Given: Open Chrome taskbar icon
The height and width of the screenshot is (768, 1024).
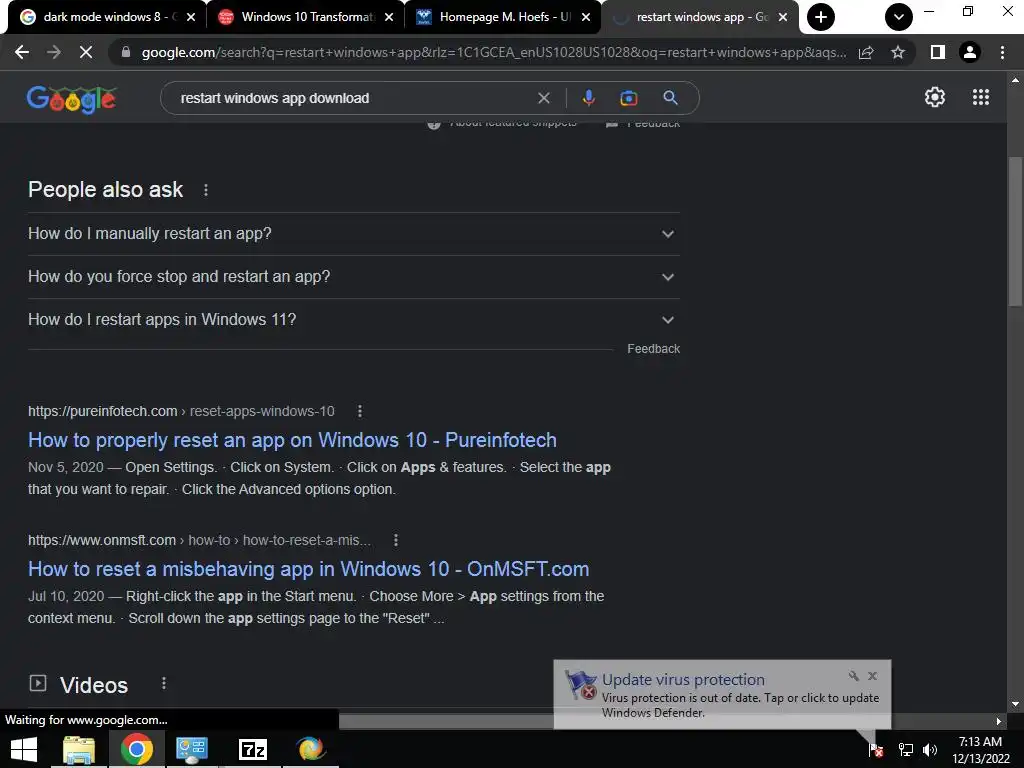Looking at the screenshot, I should (136, 749).
